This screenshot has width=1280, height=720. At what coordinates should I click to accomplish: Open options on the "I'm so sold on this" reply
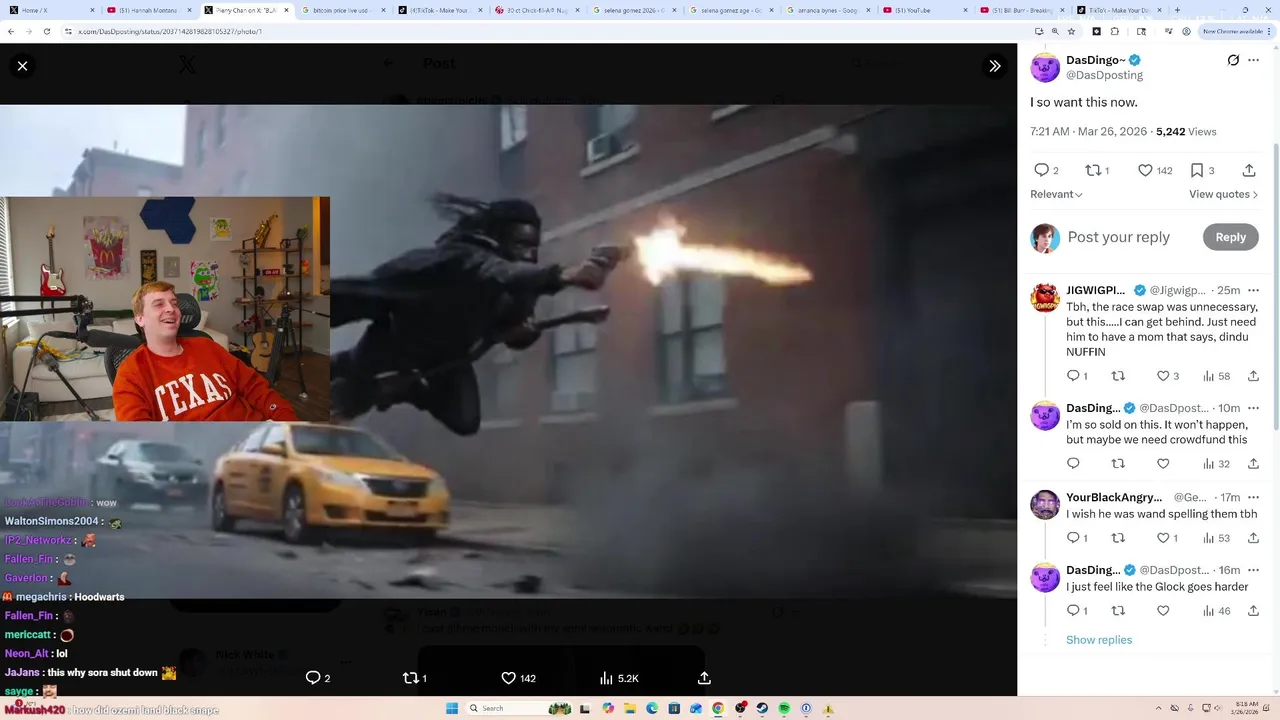pyautogui.click(x=1253, y=408)
